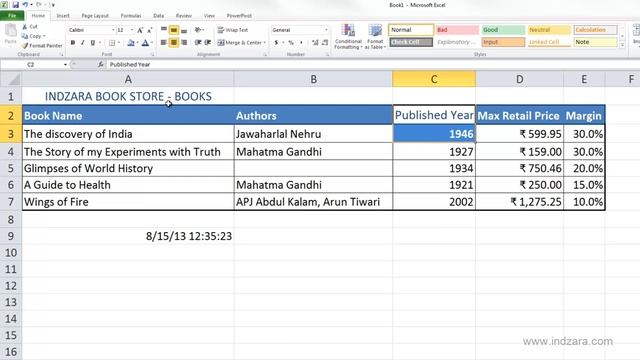
Task: Apply Comma Style icon
Action: pyautogui.click(x=301, y=42)
